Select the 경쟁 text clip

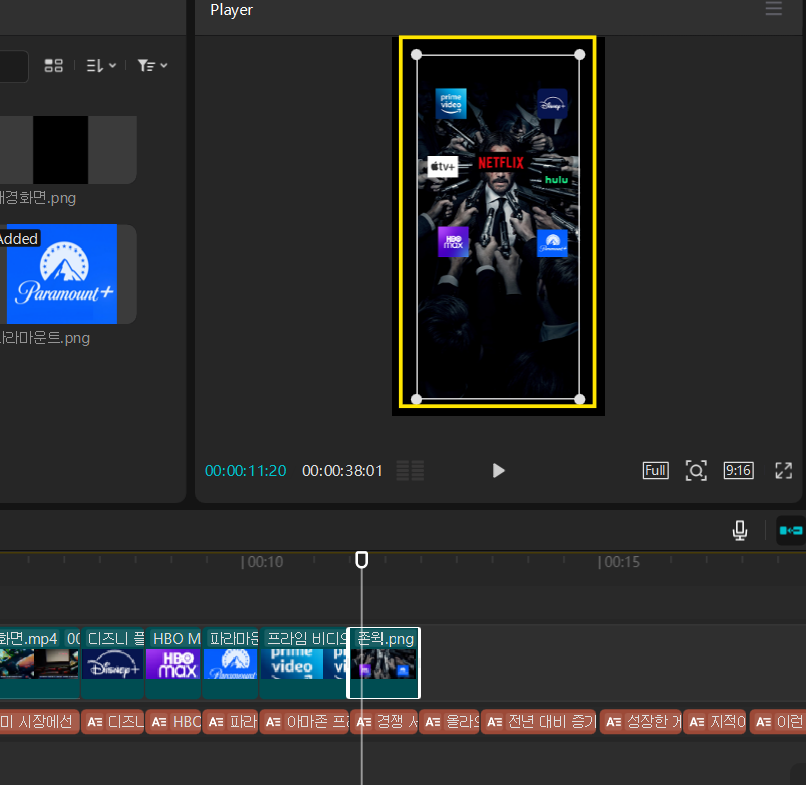[x=383, y=722]
